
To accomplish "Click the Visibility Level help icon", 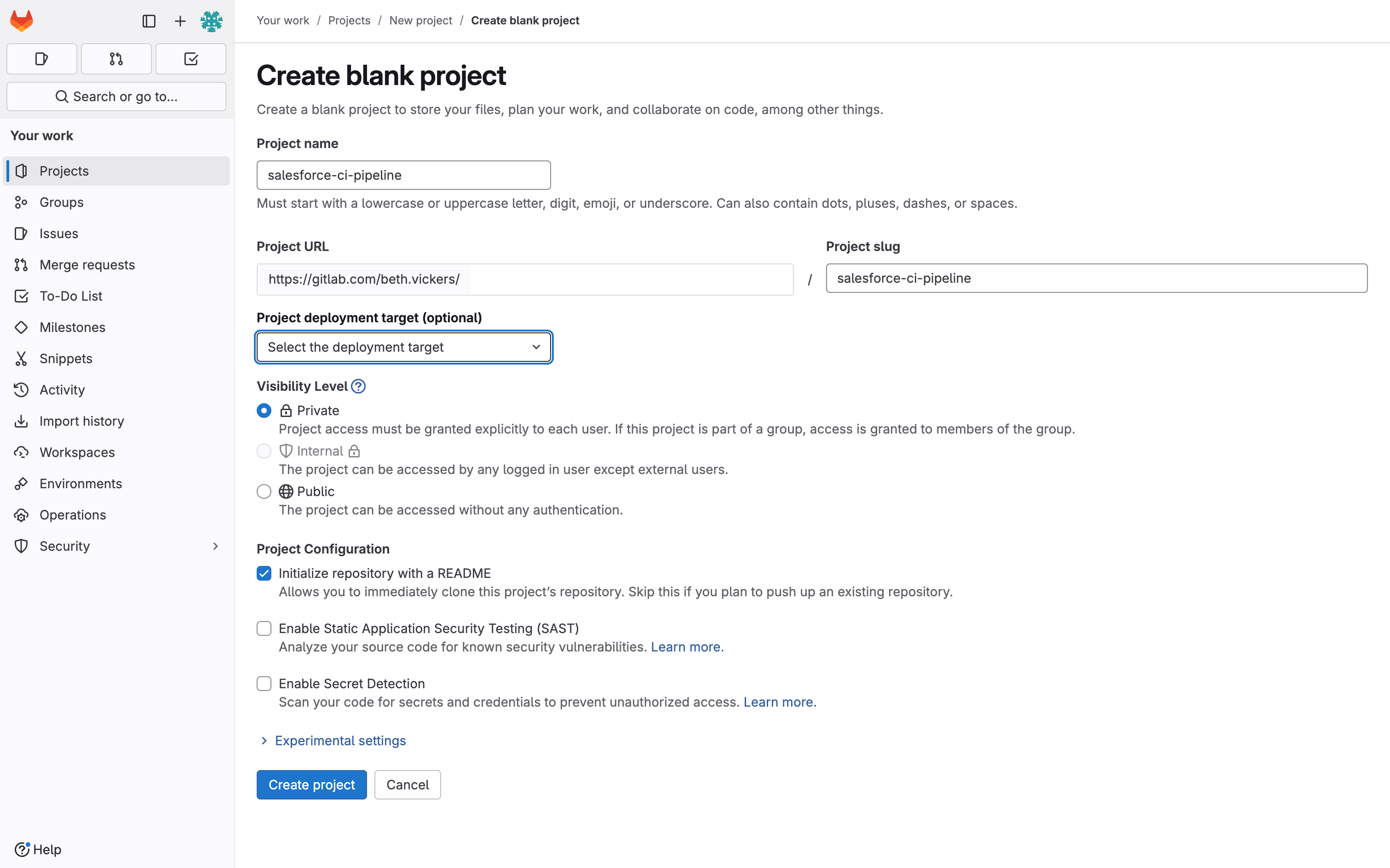I will pos(358,386).
